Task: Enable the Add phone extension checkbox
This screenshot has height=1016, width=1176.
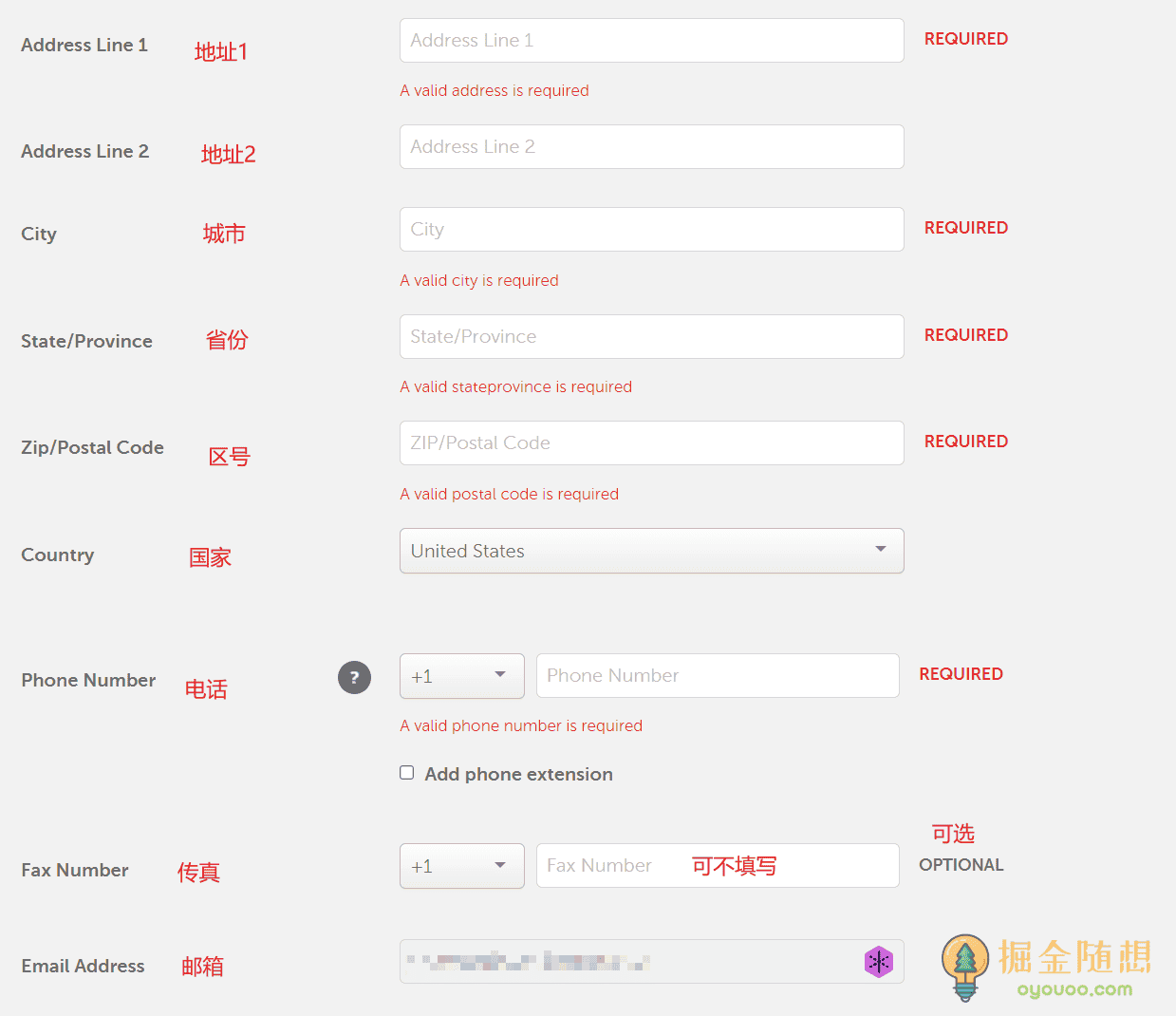Action: [407, 773]
